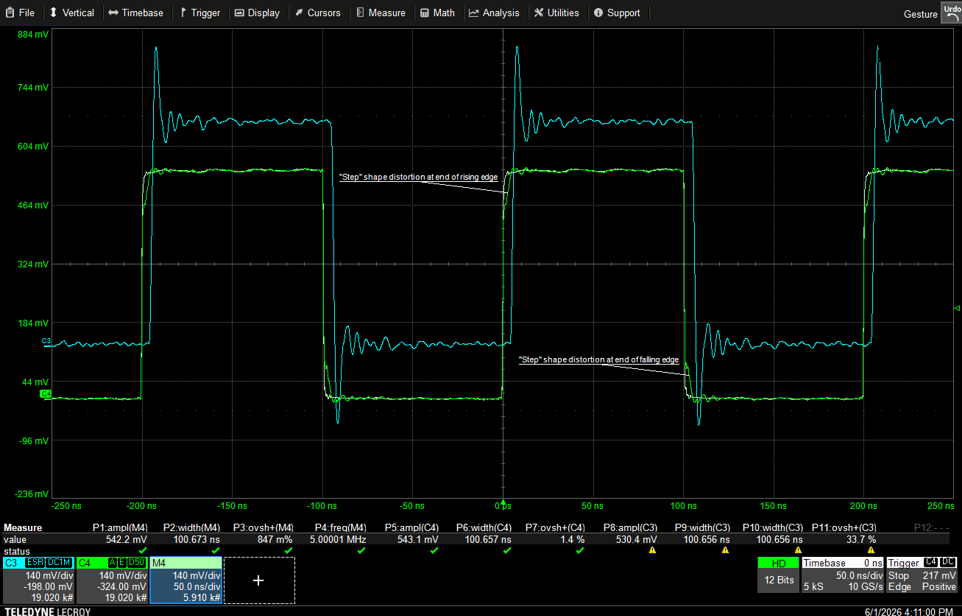Open the Display menu

[x=257, y=12]
